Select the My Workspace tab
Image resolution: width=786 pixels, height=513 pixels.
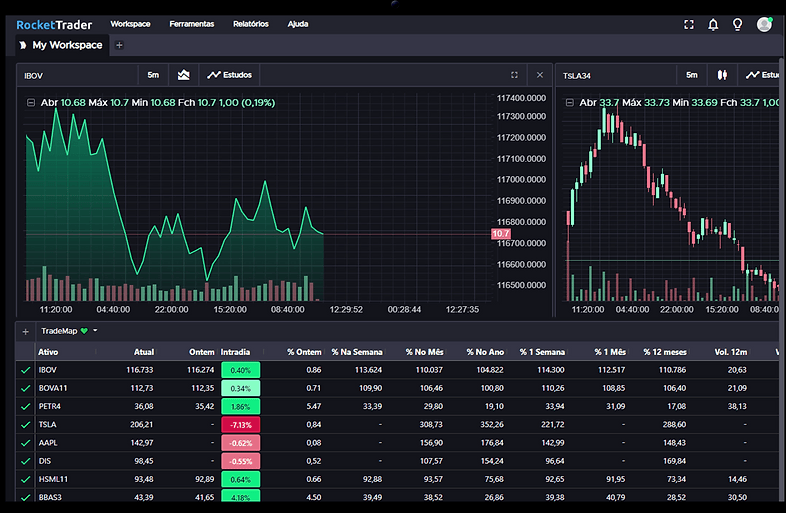pos(61,45)
